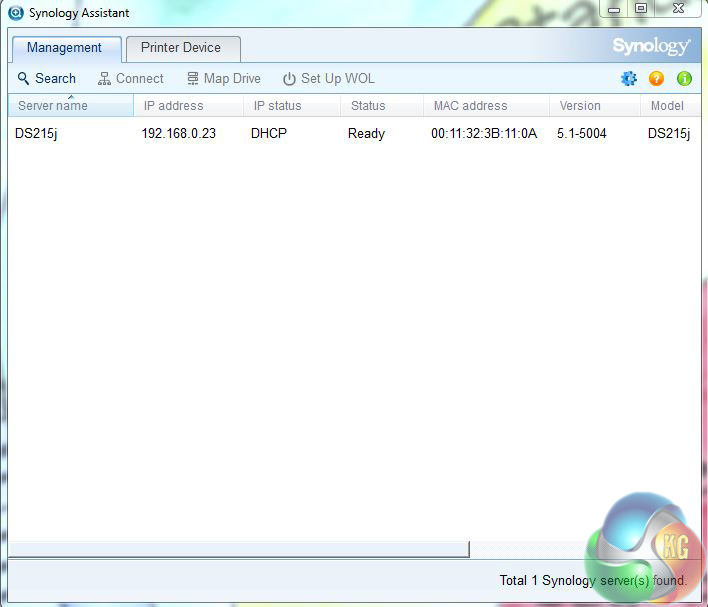Click the Synology Assistant title bar icon
Screen dimensions: 708x607
[x=16, y=13]
